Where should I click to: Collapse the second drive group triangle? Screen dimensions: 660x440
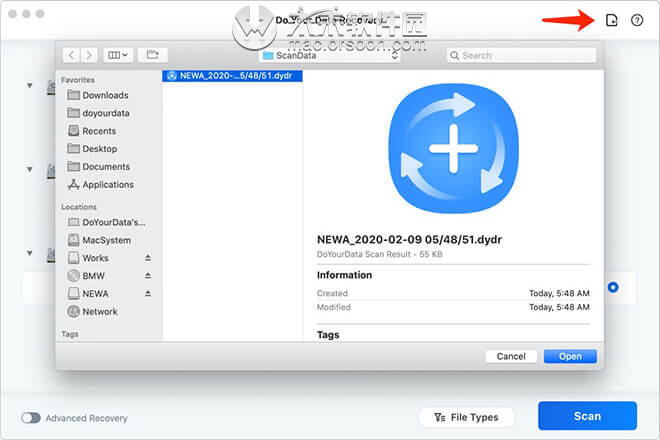point(29,169)
